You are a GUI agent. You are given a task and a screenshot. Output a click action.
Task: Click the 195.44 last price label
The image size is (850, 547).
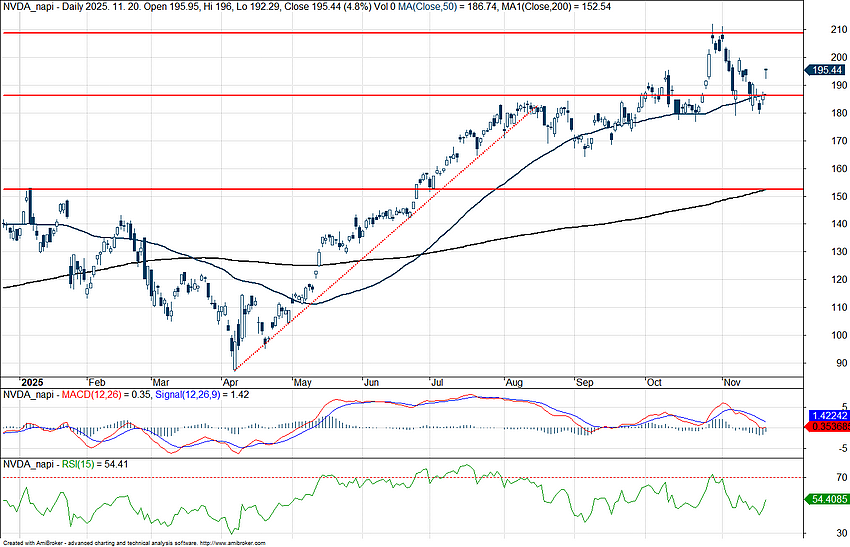[x=826, y=70]
